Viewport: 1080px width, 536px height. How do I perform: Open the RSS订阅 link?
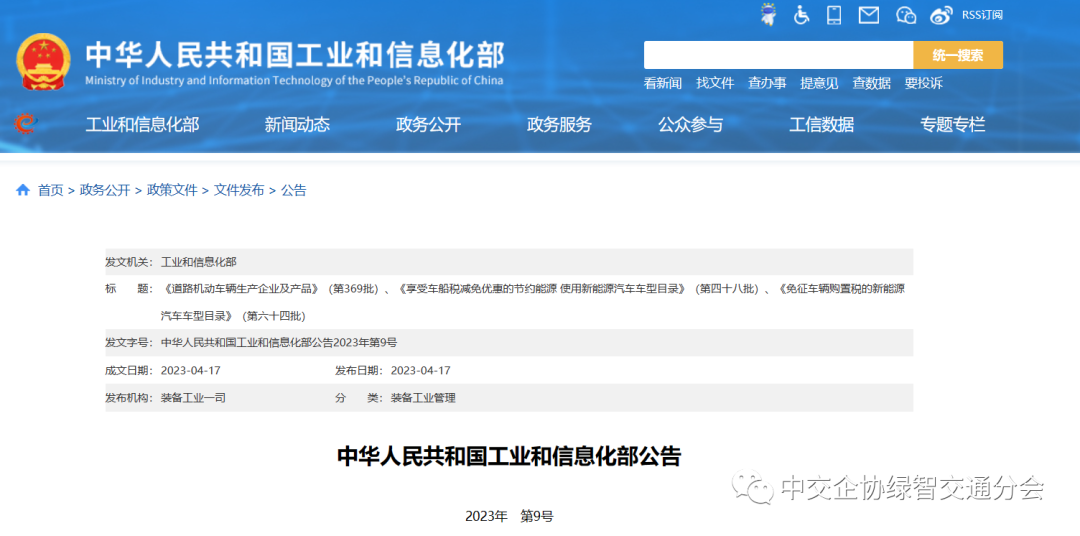(x=982, y=15)
